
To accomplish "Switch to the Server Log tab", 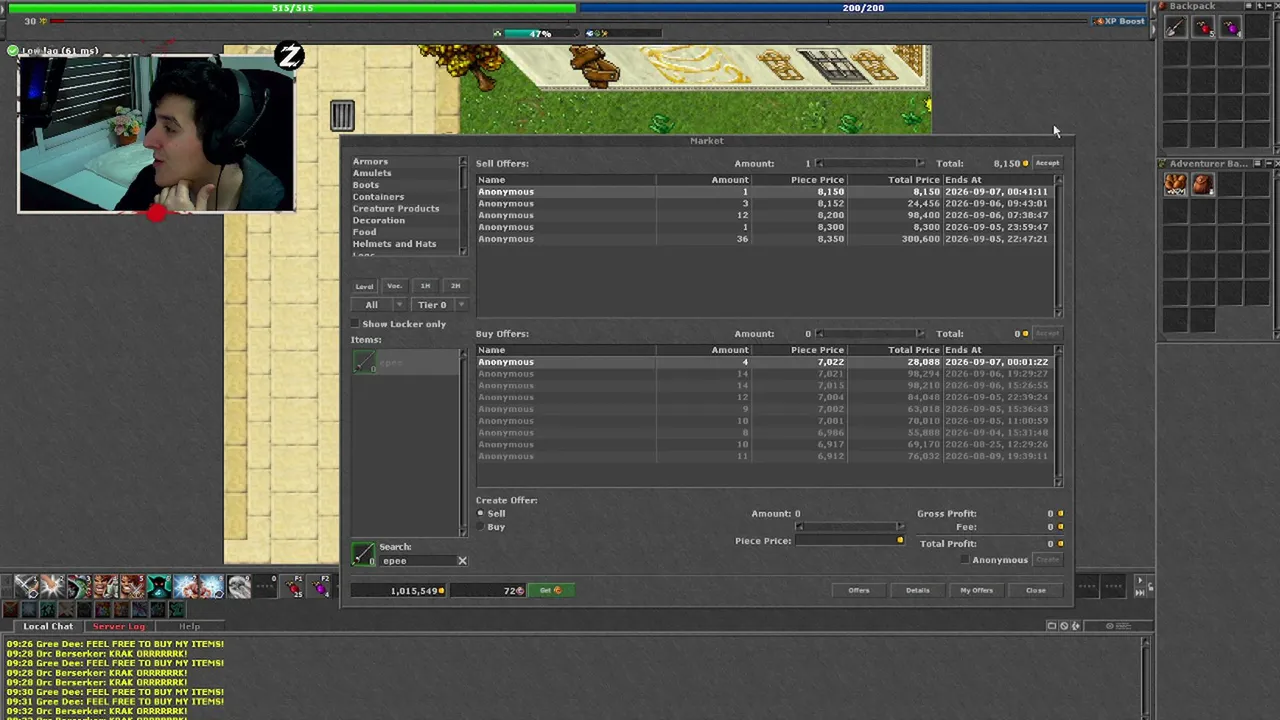I will pyautogui.click(x=119, y=626).
